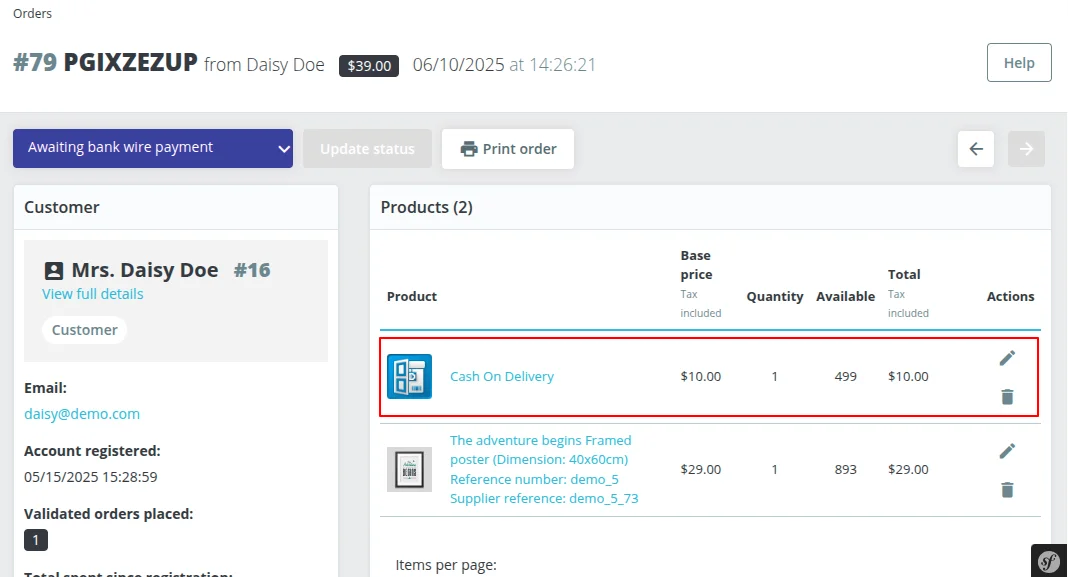Open the Symfony profiler toolbar icon
This screenshot has width=1068, height=577.
[1047, 560]
